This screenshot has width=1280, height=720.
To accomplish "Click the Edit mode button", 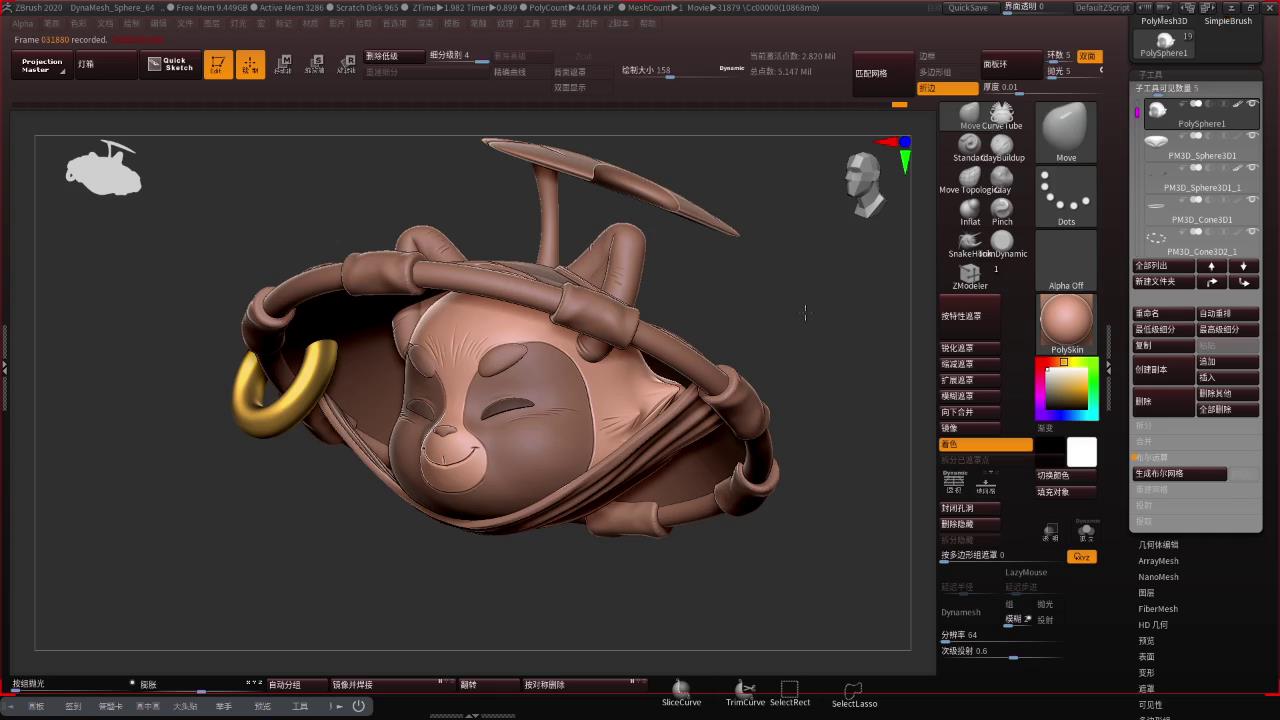I will (218, 65).
